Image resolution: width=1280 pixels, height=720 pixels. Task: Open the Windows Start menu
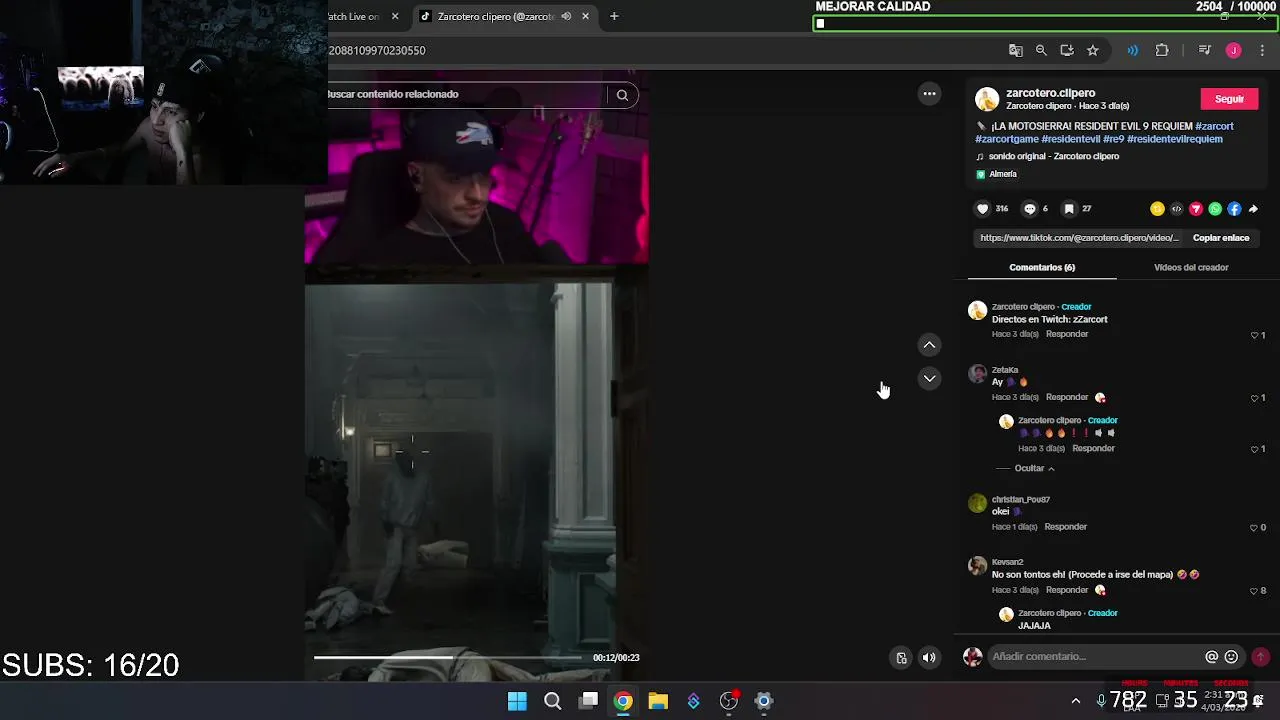point(517,701)
